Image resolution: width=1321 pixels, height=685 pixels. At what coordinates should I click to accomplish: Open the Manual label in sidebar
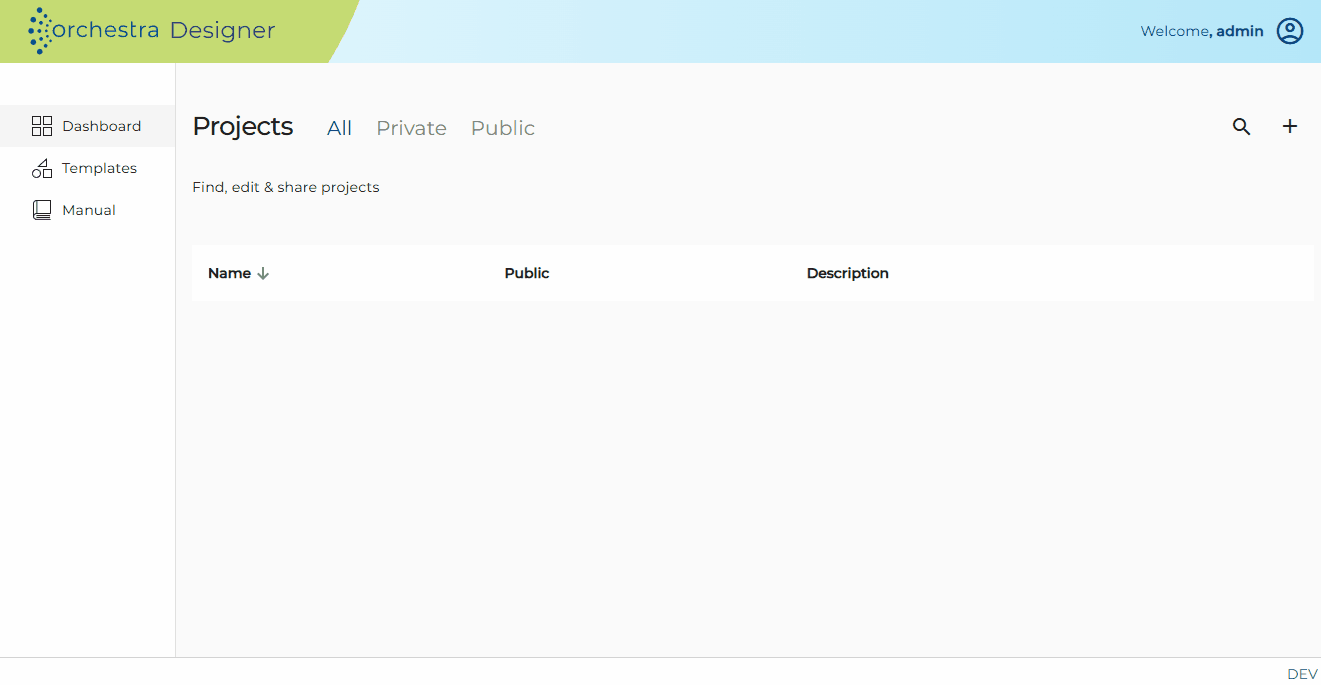point(89,210)
